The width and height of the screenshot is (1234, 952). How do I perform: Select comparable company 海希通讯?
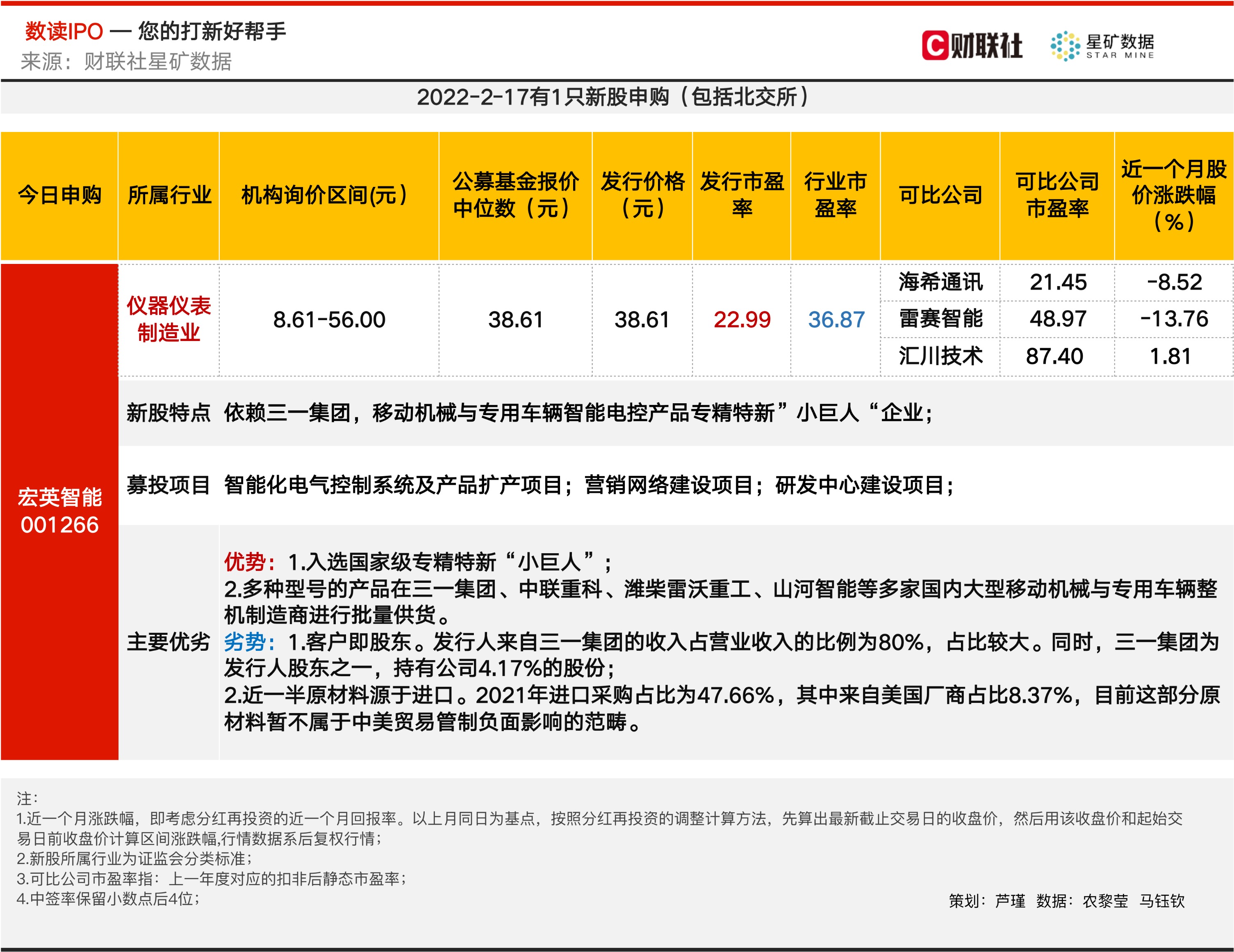(940, 282)
